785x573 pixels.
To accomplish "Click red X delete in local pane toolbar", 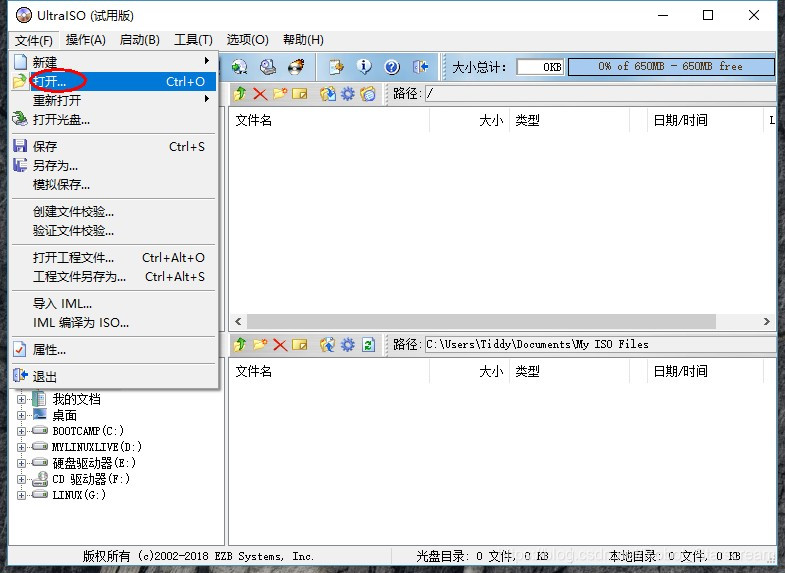I will tap(280, 344).
